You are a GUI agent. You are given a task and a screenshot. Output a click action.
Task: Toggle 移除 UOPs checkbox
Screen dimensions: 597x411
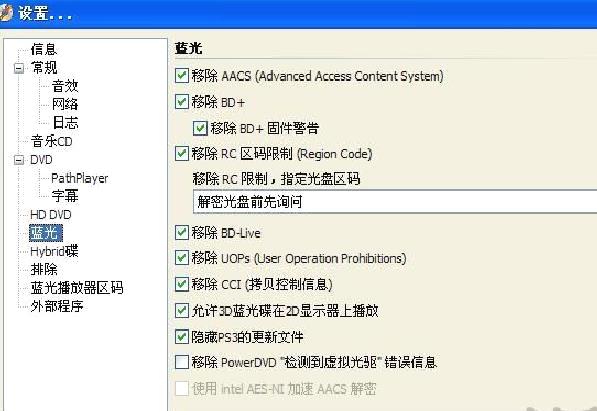[182, 258]
